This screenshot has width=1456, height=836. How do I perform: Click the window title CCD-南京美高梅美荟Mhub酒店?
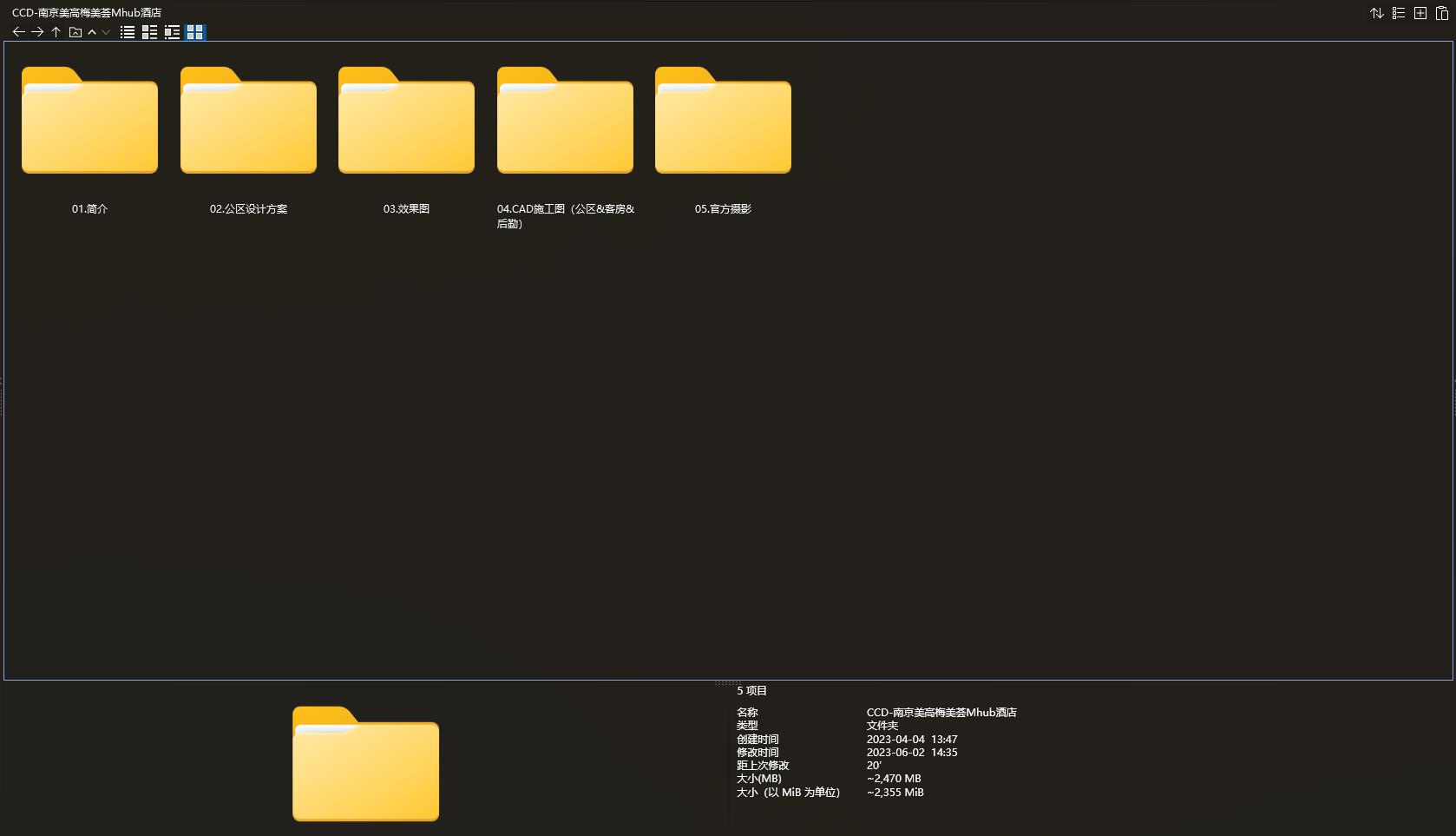tap(87, 13)
